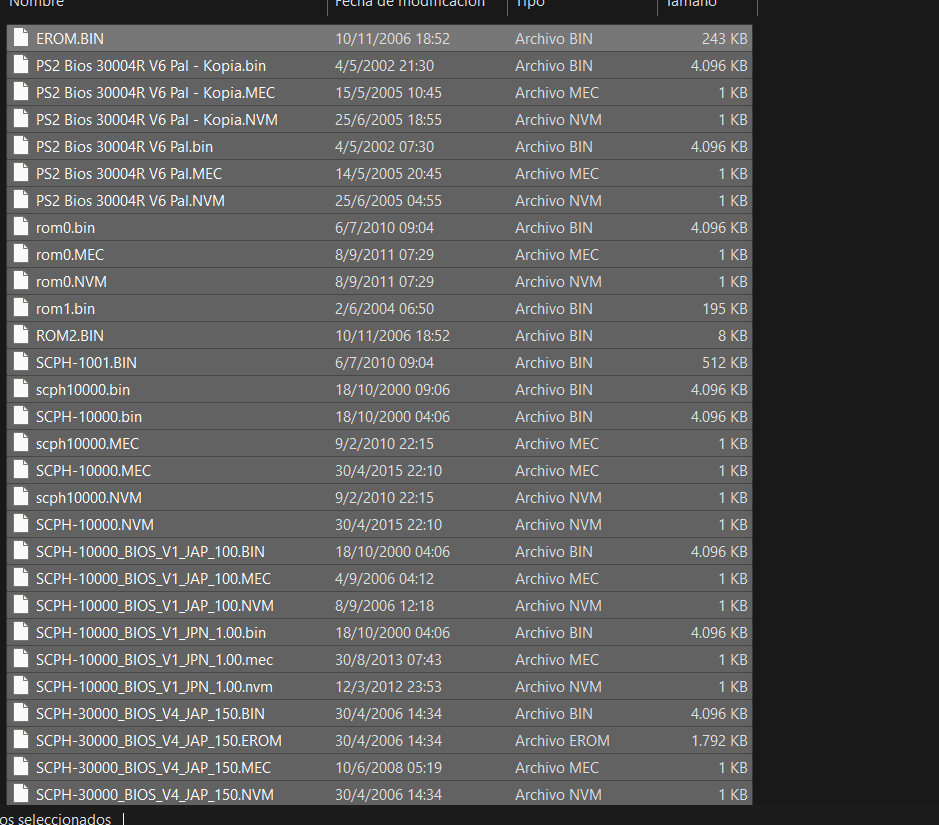Select SCPH-10000_BIOS_V1_JAP_100.NVM file name
Image resolution: width=939 pixels, height=825 pixels.
[x=155, y=606]
